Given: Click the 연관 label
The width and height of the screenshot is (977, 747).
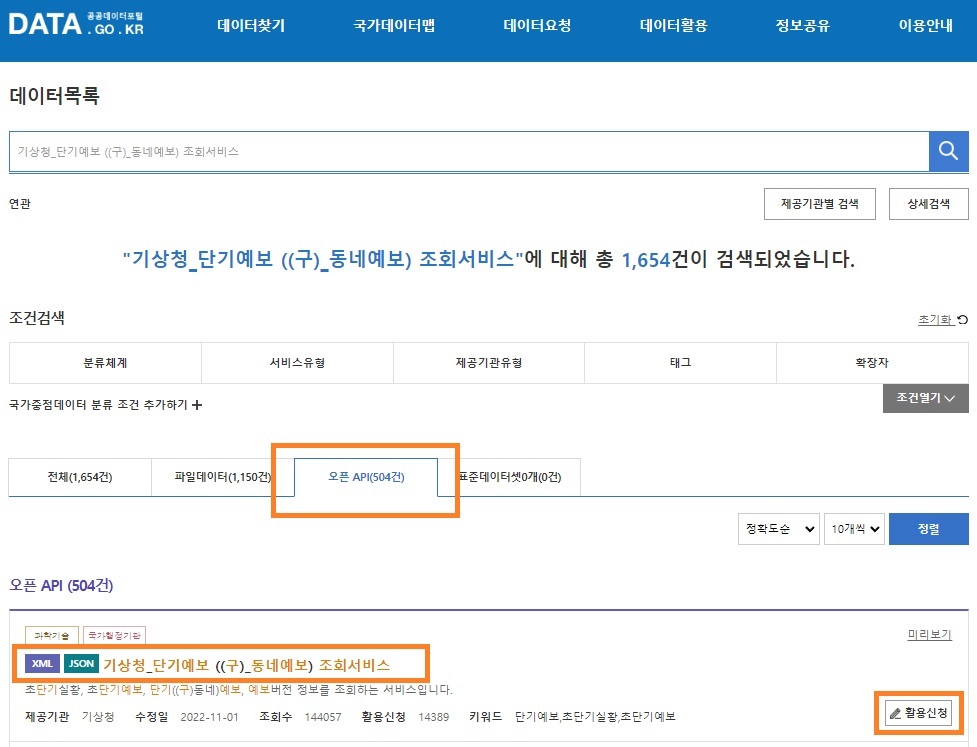Looking at the screenshot, I should 20,204.
